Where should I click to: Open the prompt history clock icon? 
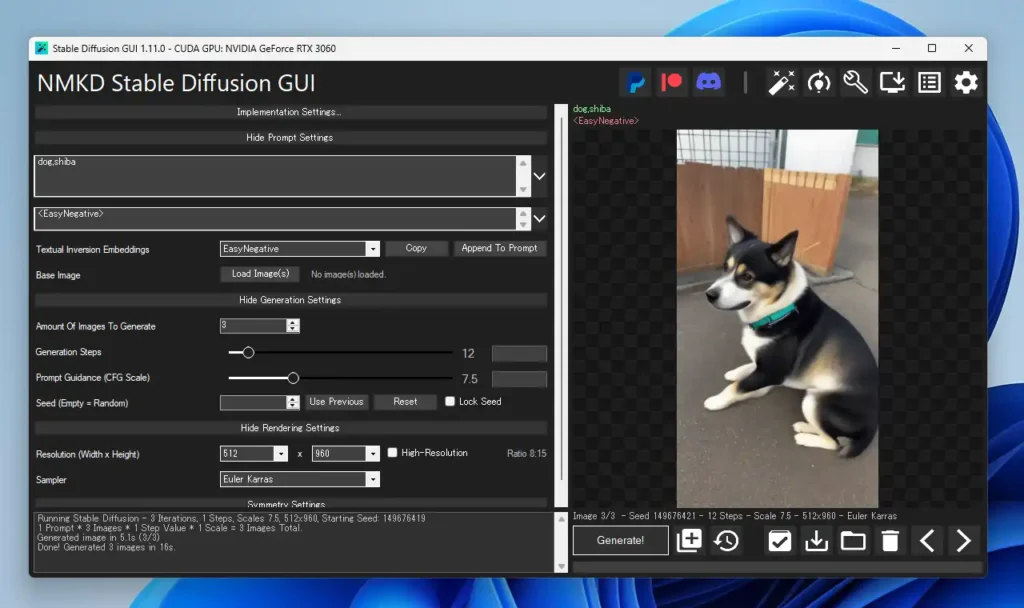tap(726, 541)
